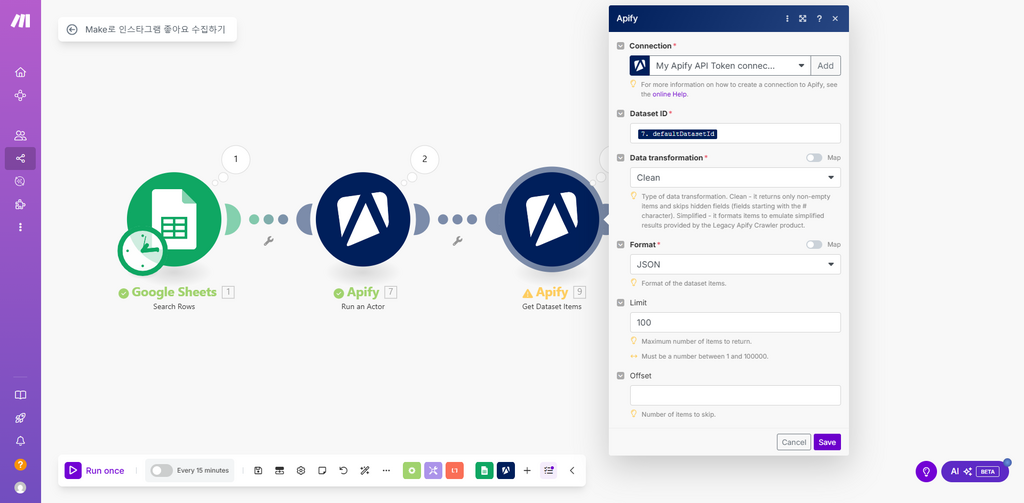Open operations bubble 2 above Apify
The height and width of the screenshot is (503, 1024).
[x=424, y=159]
